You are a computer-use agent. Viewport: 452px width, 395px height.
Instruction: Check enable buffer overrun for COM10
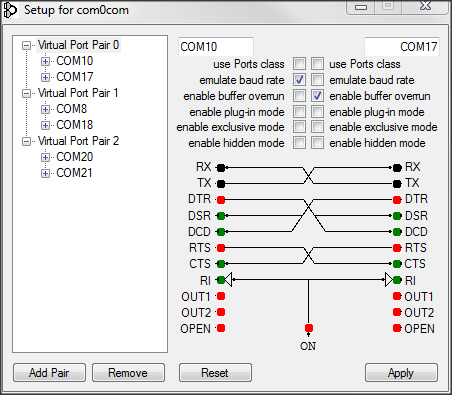pyautogui.click(x=299, y=95)
